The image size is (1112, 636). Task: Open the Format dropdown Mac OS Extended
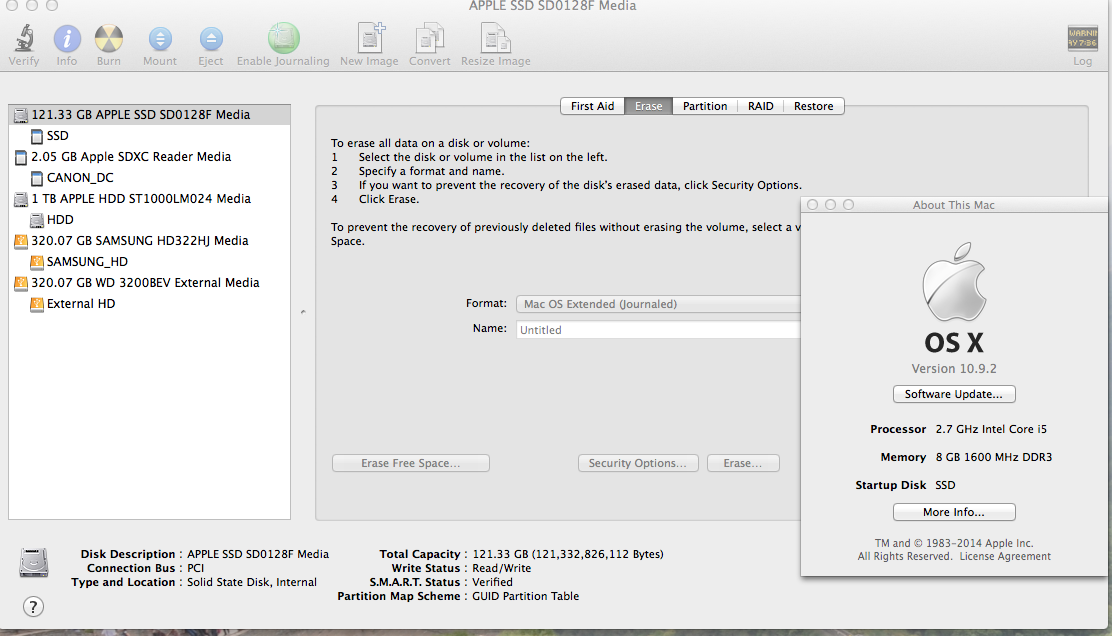[658, 304]
